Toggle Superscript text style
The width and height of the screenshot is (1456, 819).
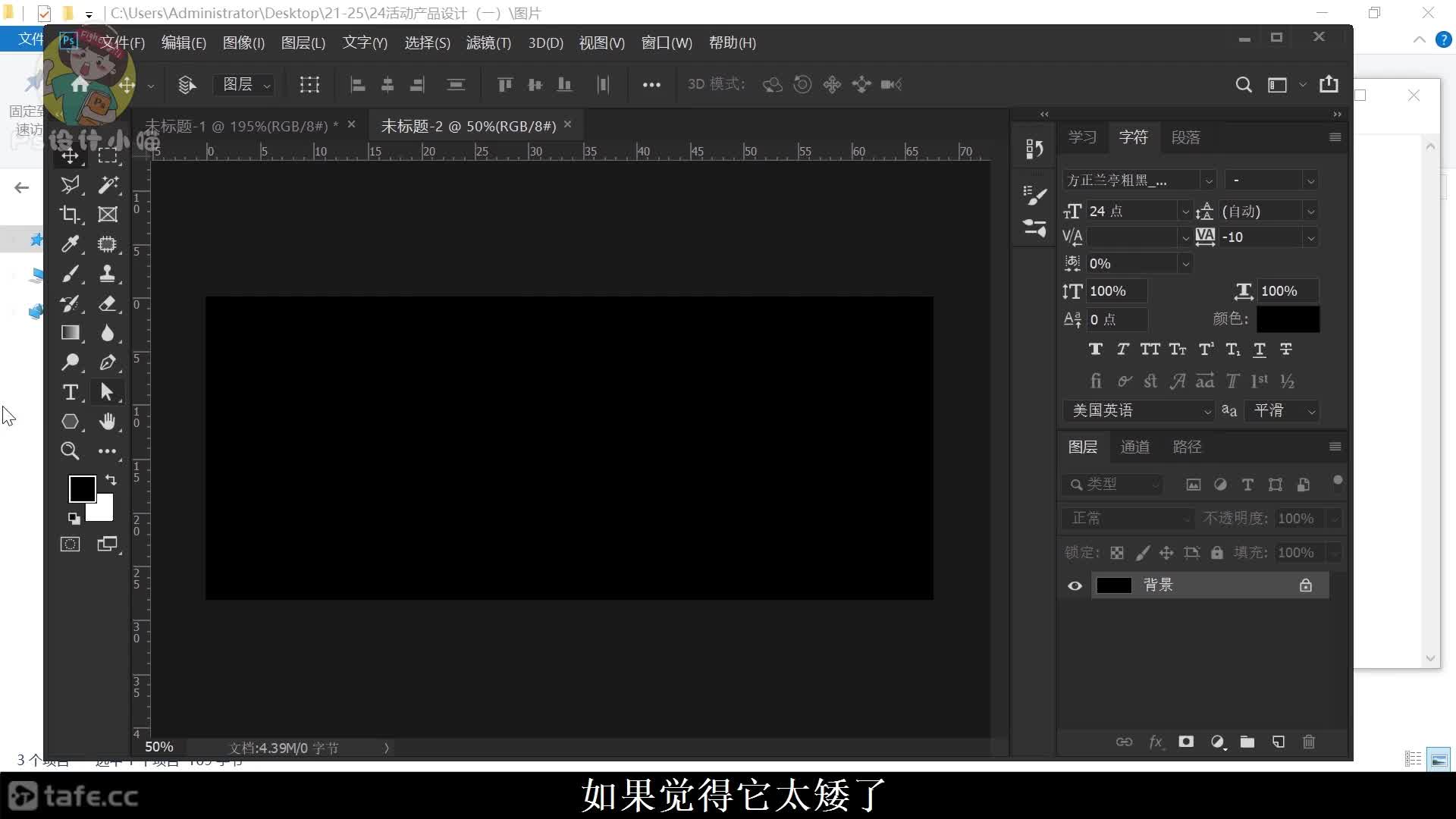(x=1206, y=350)
